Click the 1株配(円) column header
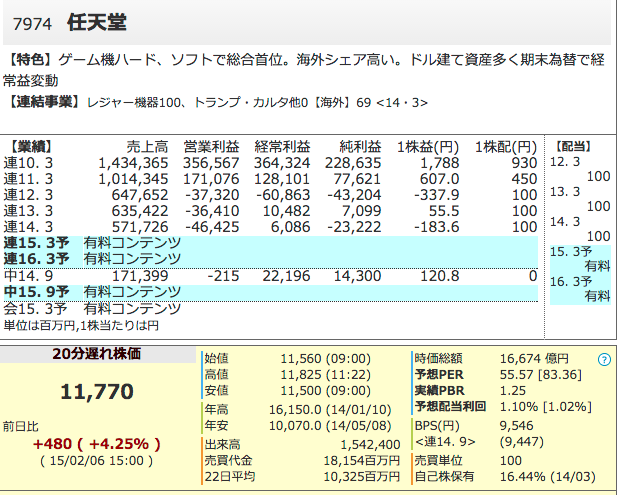Image resolution: width=617 pixels, height=495 pixels. click(x=506, y=147)
